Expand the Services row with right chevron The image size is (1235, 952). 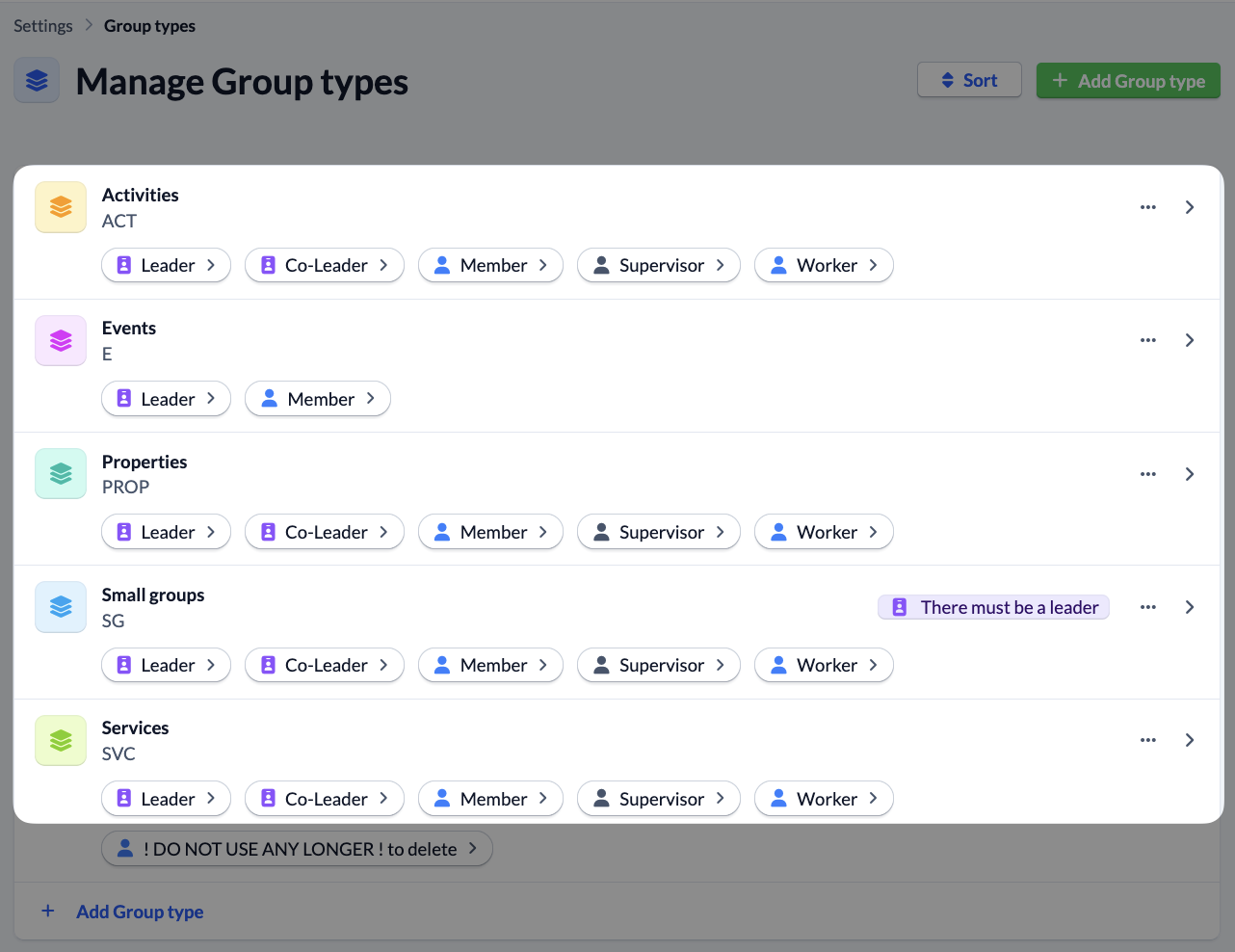[x=1190, y=740]
